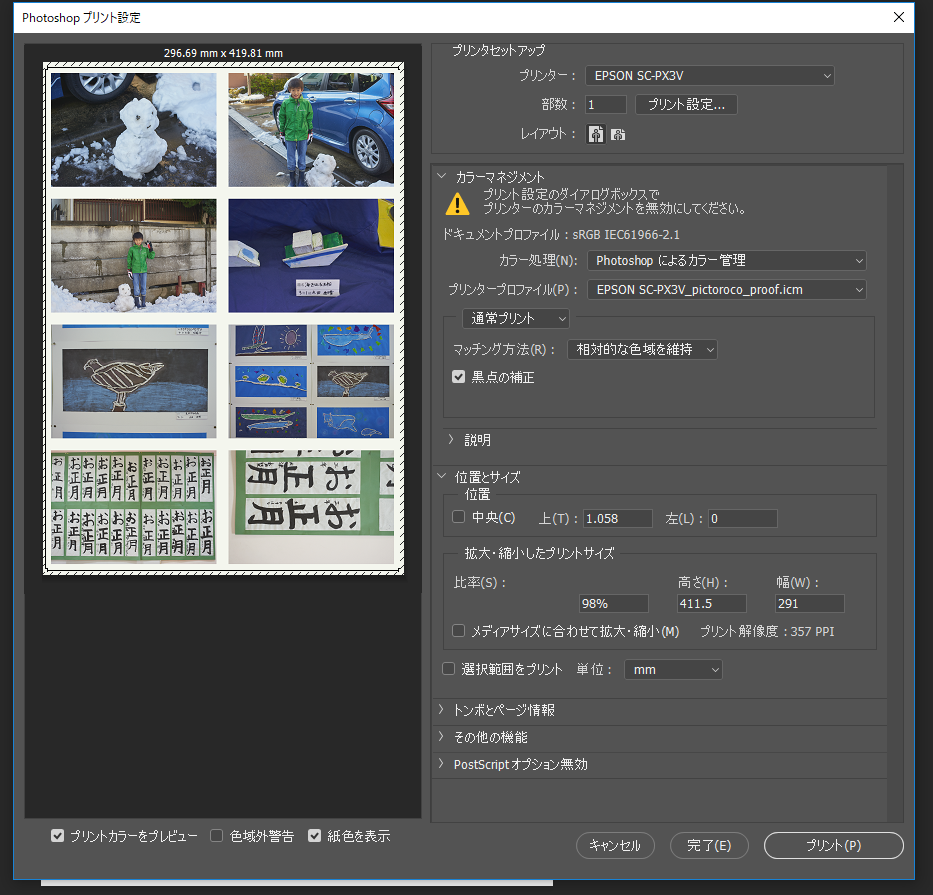Click the boy by concrete wall photo

click(134, 255)
